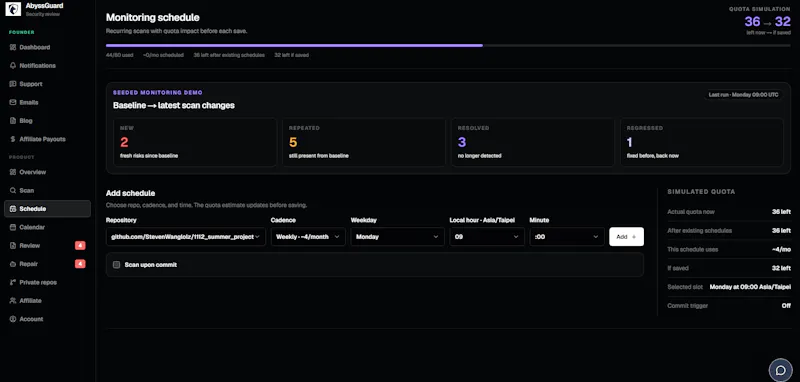Open the Calendar page
800x382 pixels.
click(47, 227)
